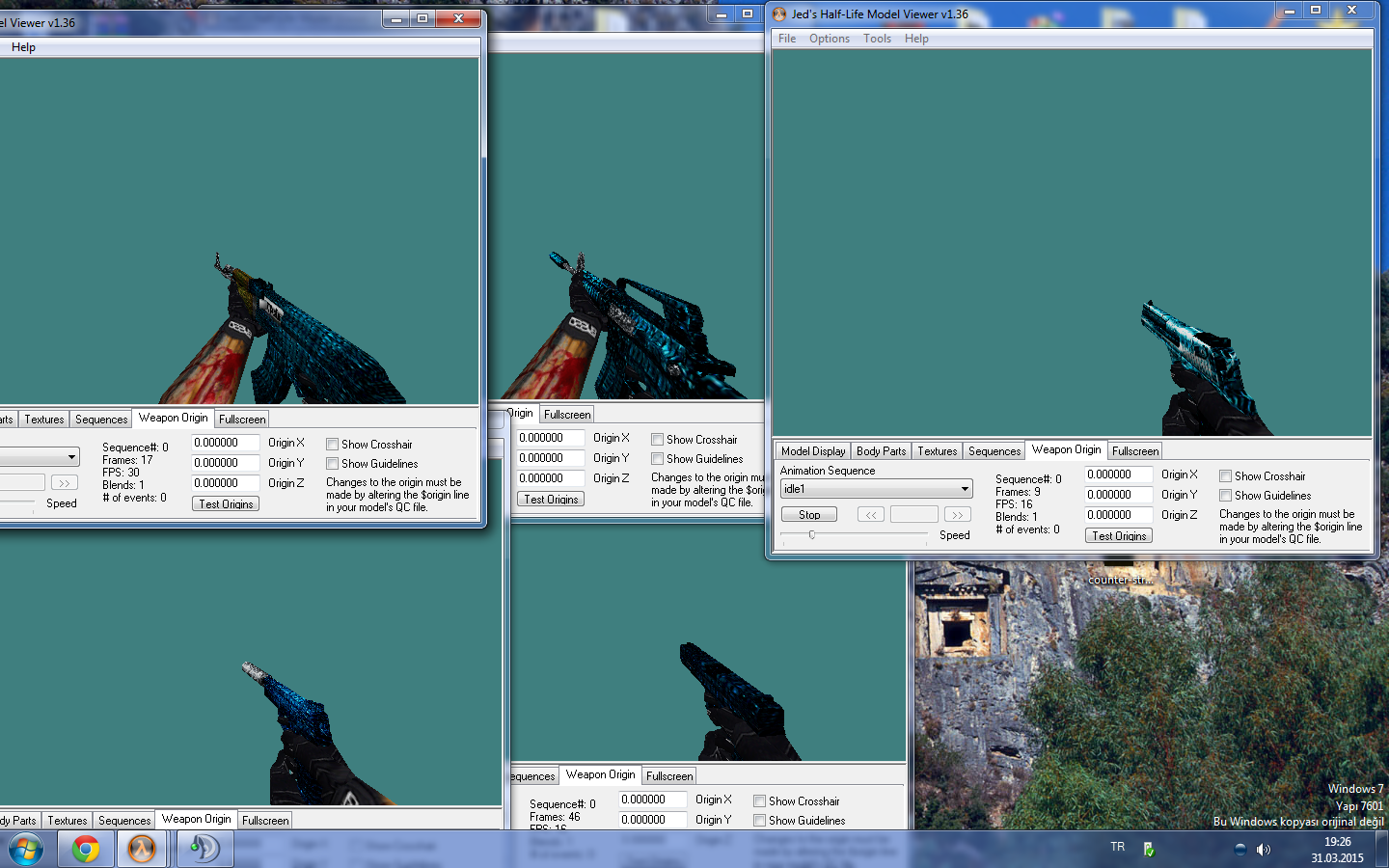Stop the animation in the Deagle window

809,515
